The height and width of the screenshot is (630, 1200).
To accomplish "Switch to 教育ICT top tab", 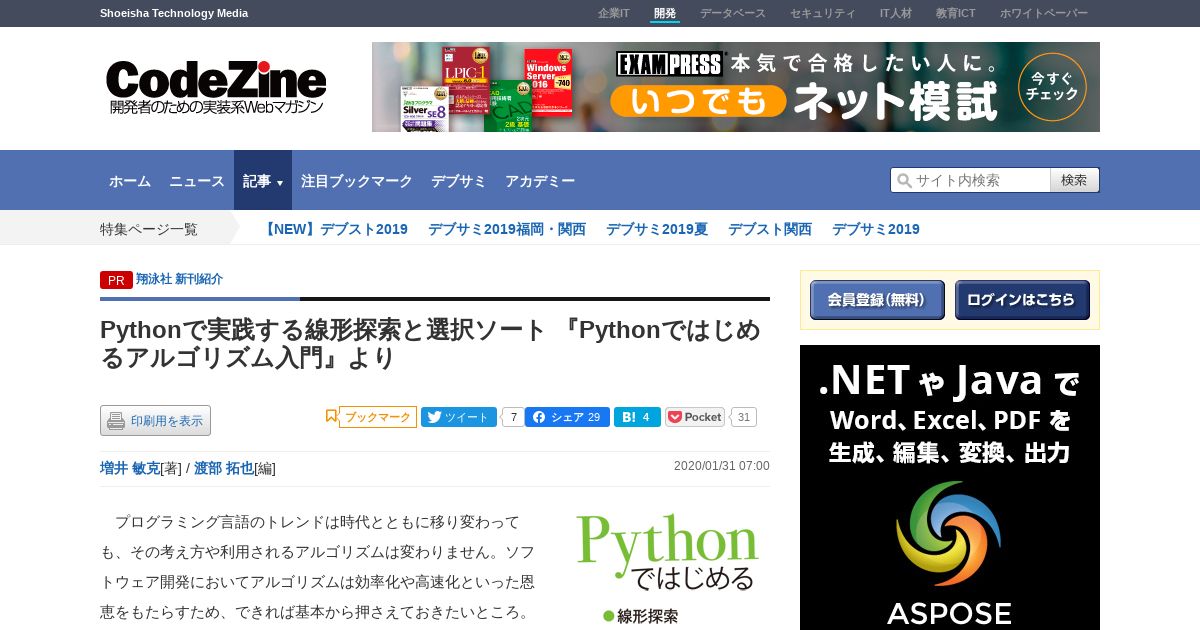I will click(x=956, y=13).
